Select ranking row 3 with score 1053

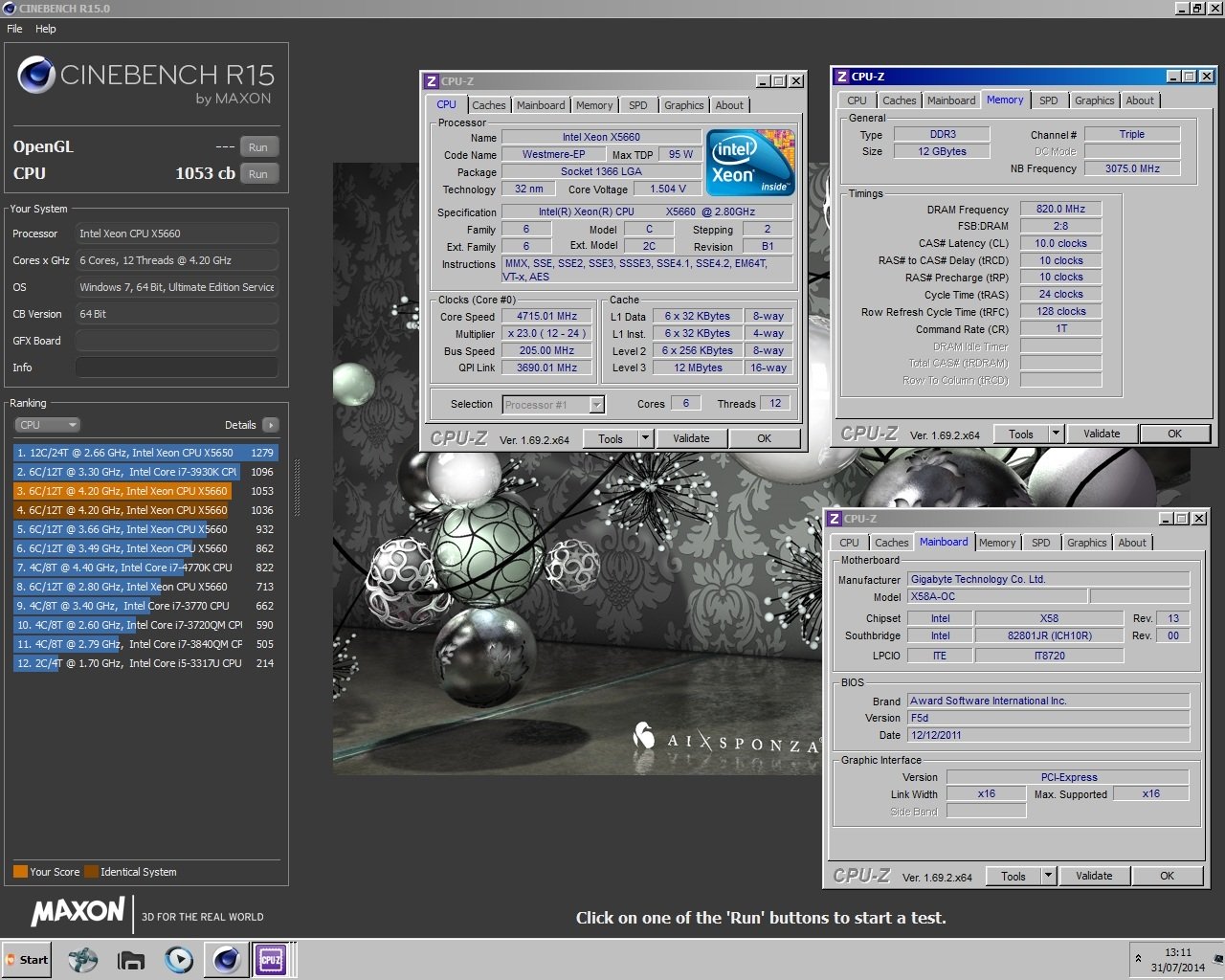tap(145, 491)
